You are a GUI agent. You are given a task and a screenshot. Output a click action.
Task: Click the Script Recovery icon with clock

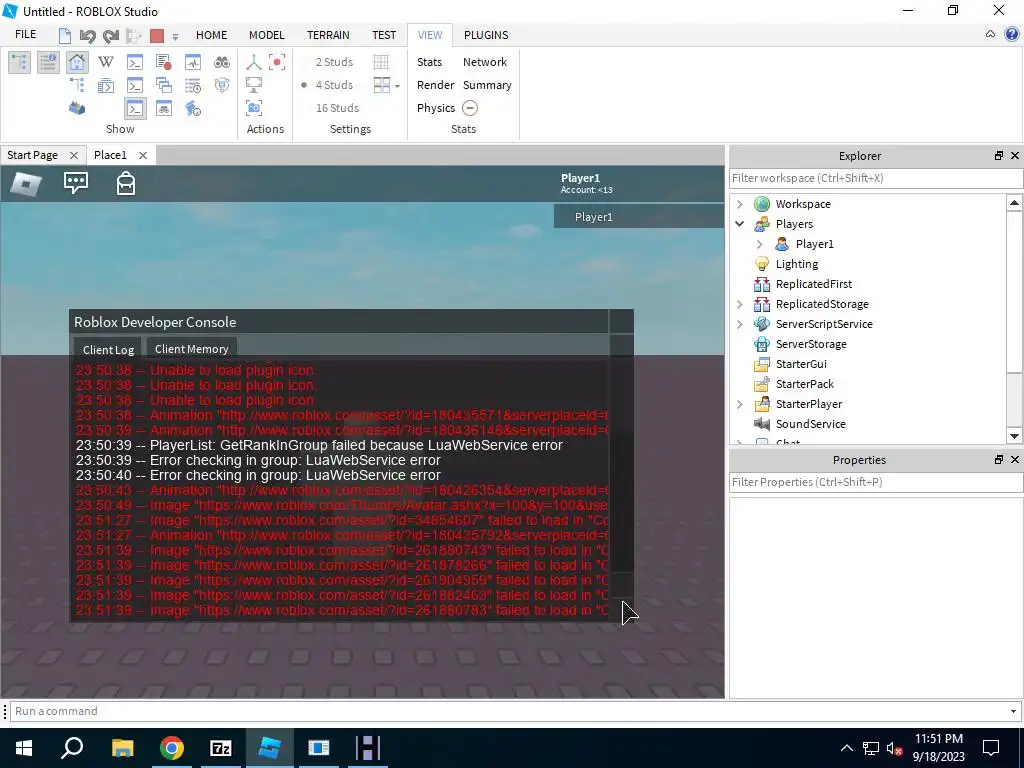click(193, 108)
